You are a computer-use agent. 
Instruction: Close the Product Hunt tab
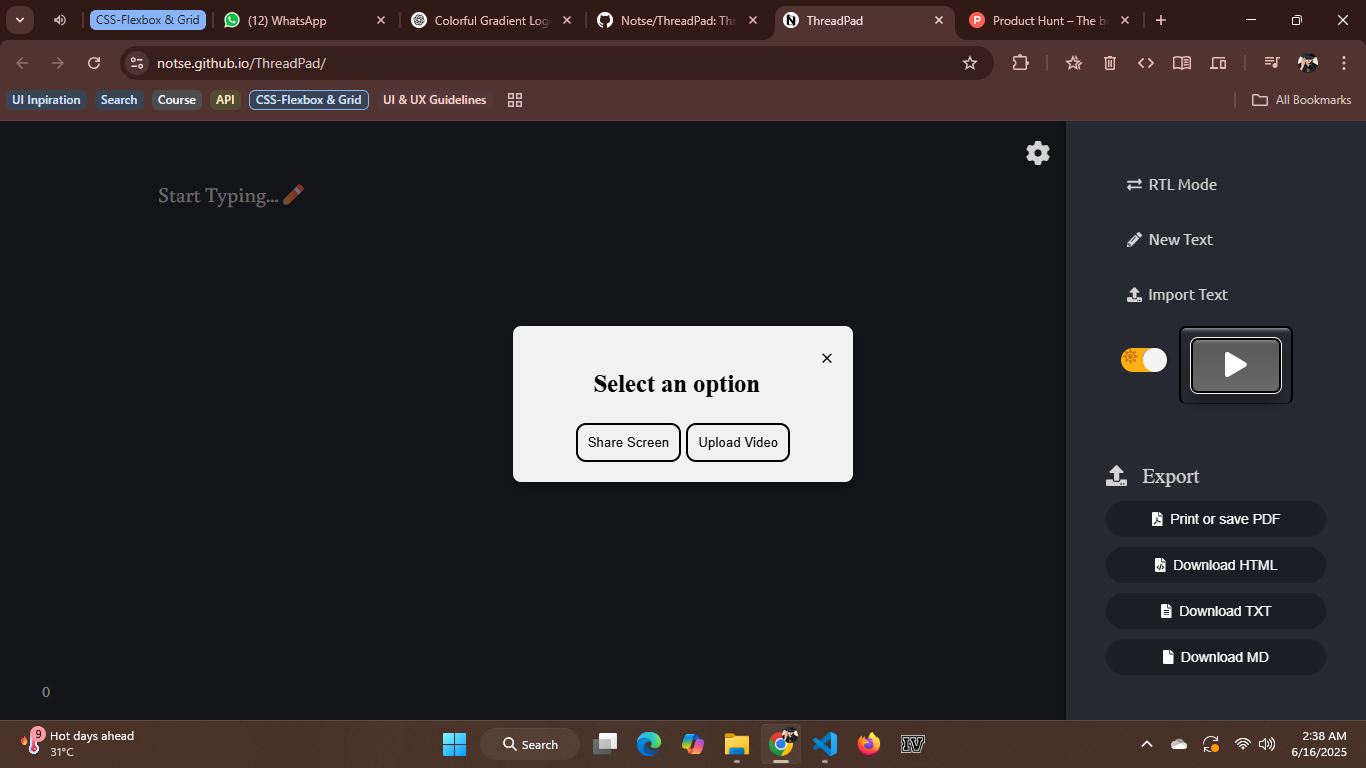(x=1125, y=20)
